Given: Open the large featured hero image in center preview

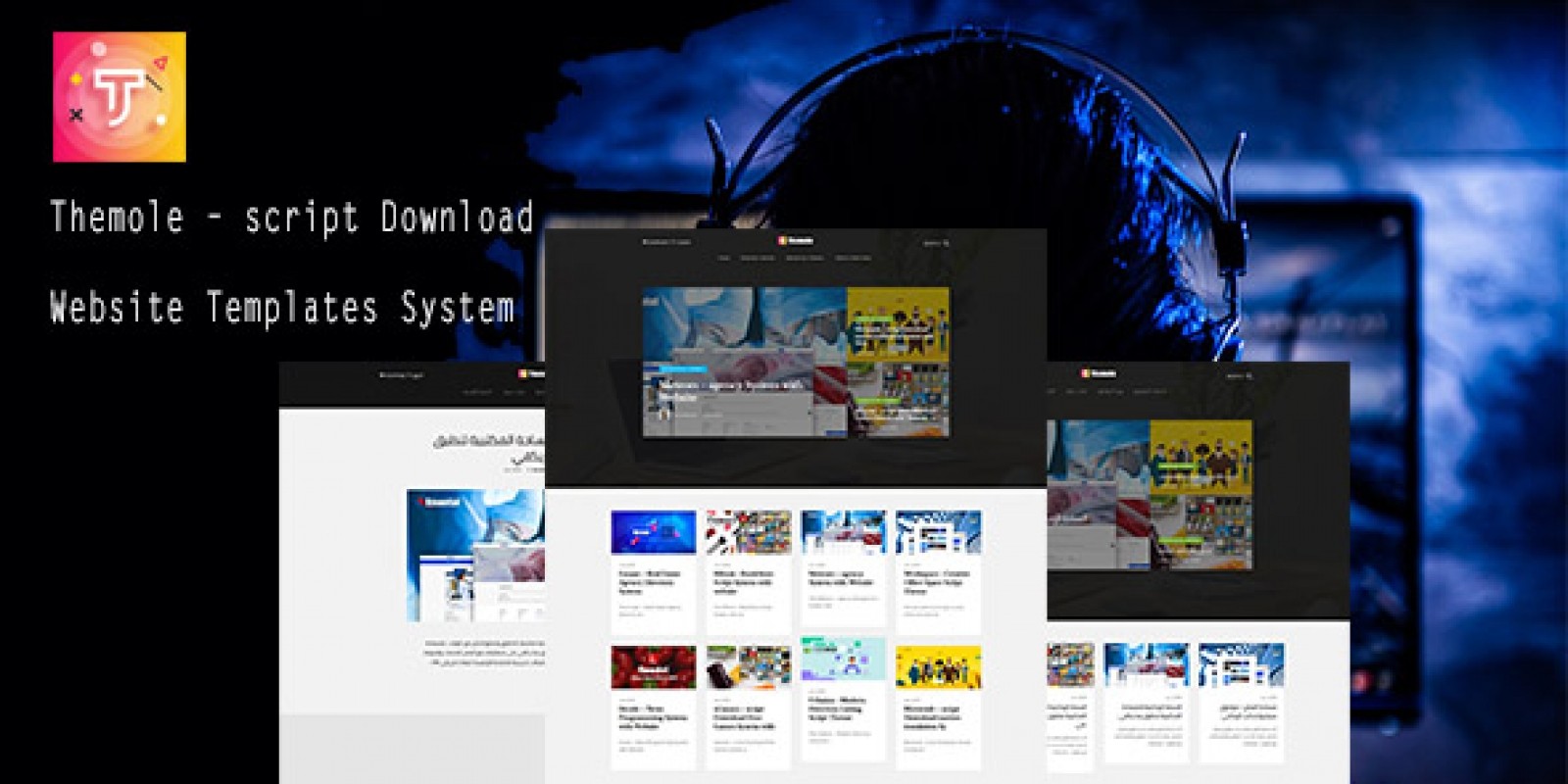Looking at the screenshot, I should (x=745, y=362).
